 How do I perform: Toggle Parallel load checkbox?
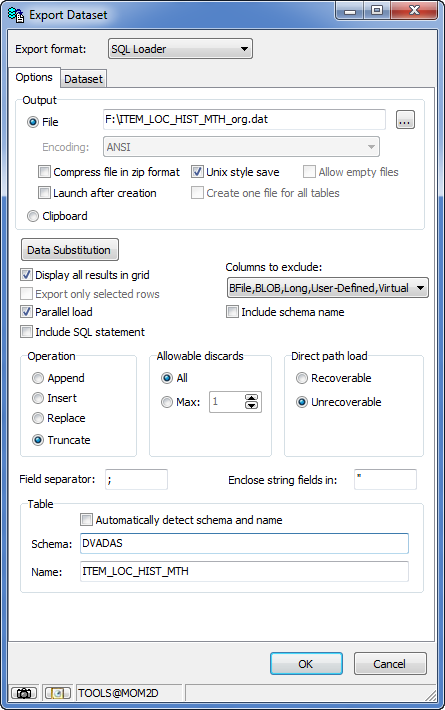tap(26, 312)
